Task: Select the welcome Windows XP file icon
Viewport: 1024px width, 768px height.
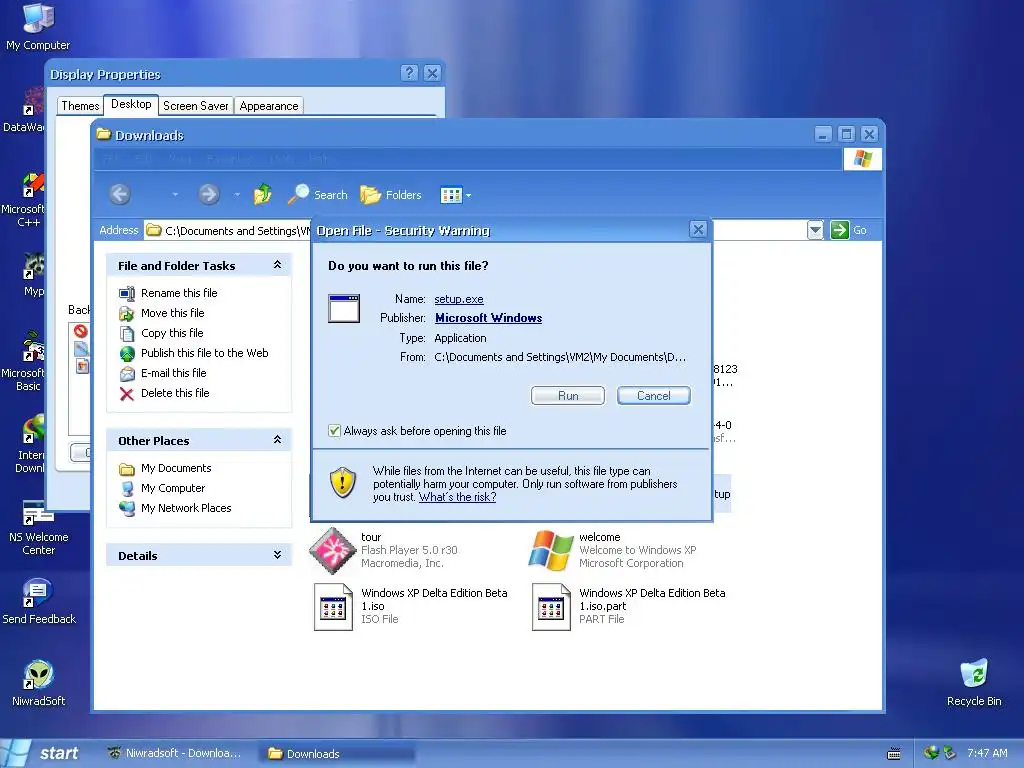Action: (x=551, y=551)
